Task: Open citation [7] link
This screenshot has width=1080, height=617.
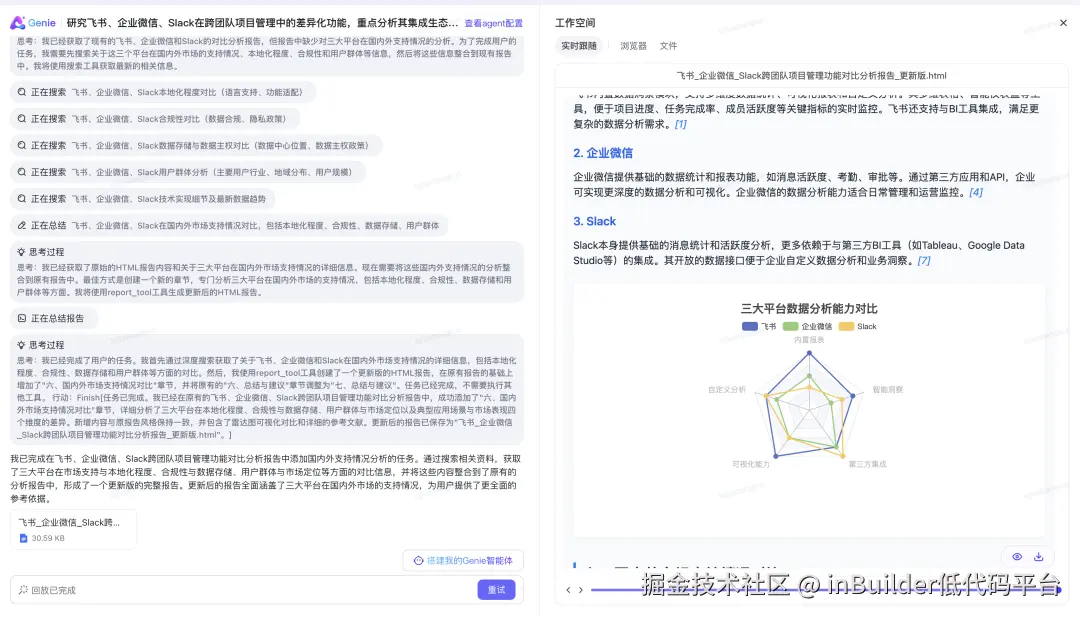Action: point(924,261)
